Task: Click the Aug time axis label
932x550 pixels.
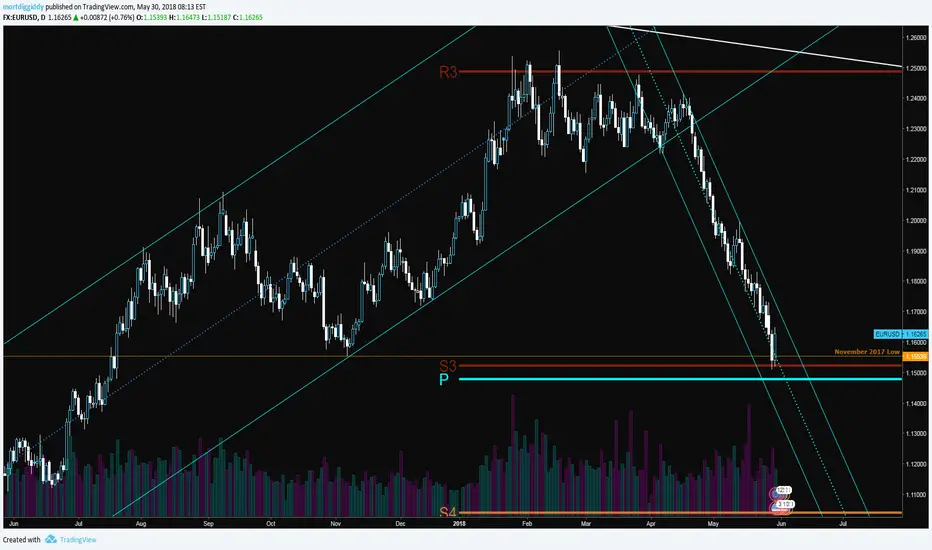Action: pyautogui.click(x=141, y=524)
